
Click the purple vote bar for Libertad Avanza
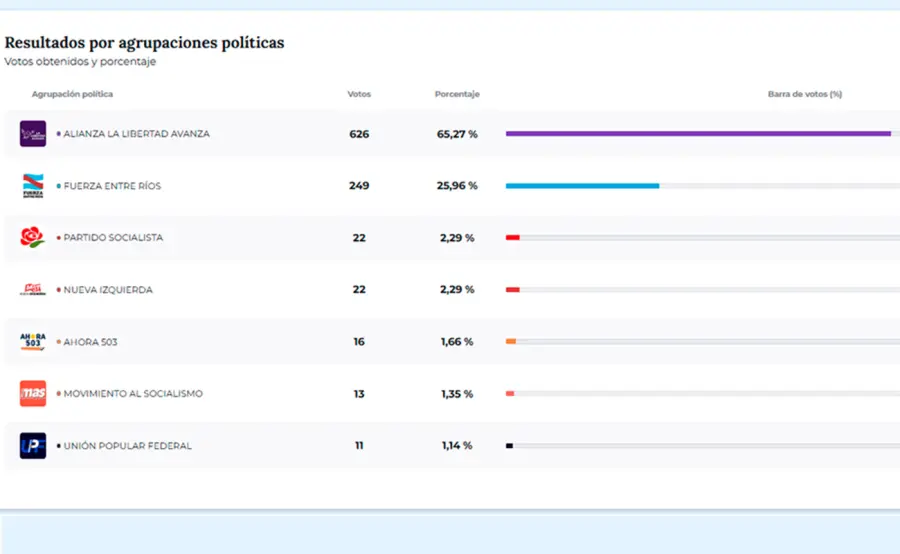point(697,133)
